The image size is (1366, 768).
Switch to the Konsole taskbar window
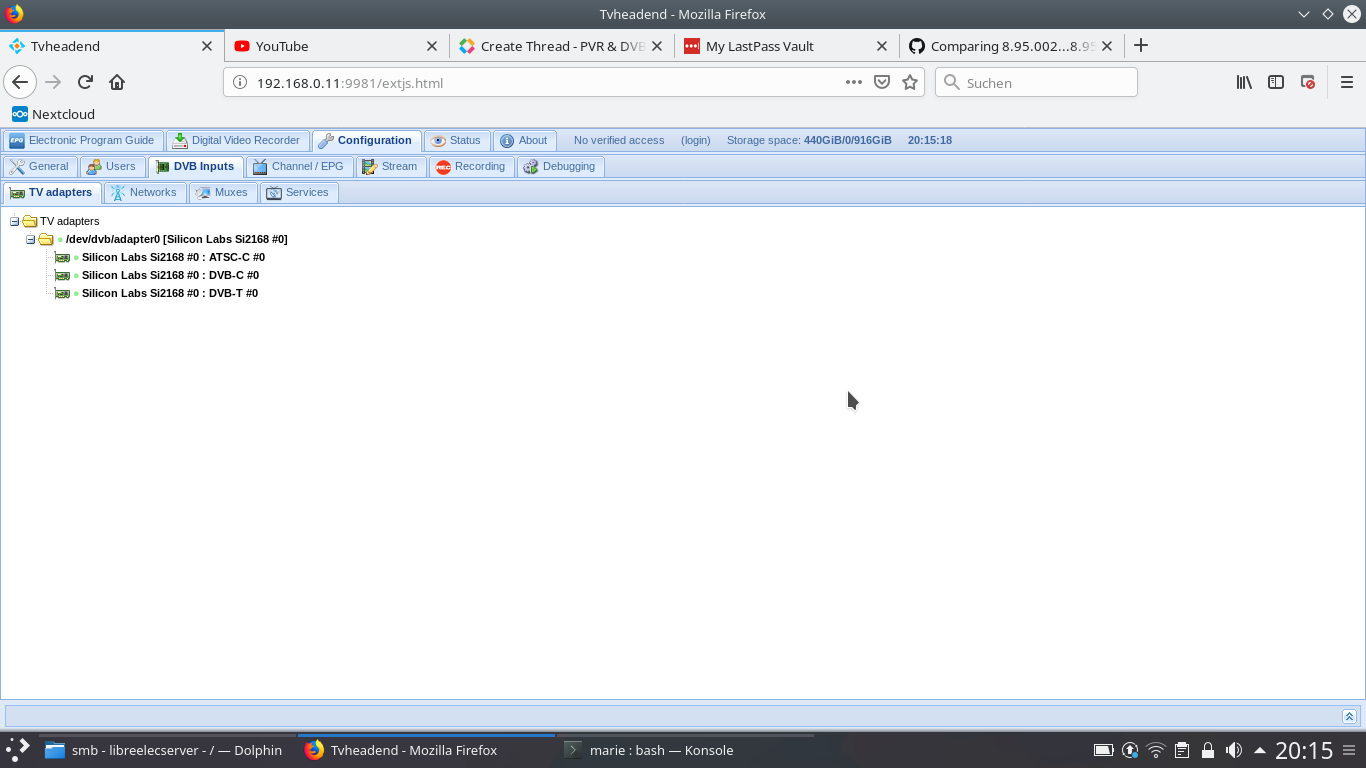pyautogui.click(x=660, y=750)
